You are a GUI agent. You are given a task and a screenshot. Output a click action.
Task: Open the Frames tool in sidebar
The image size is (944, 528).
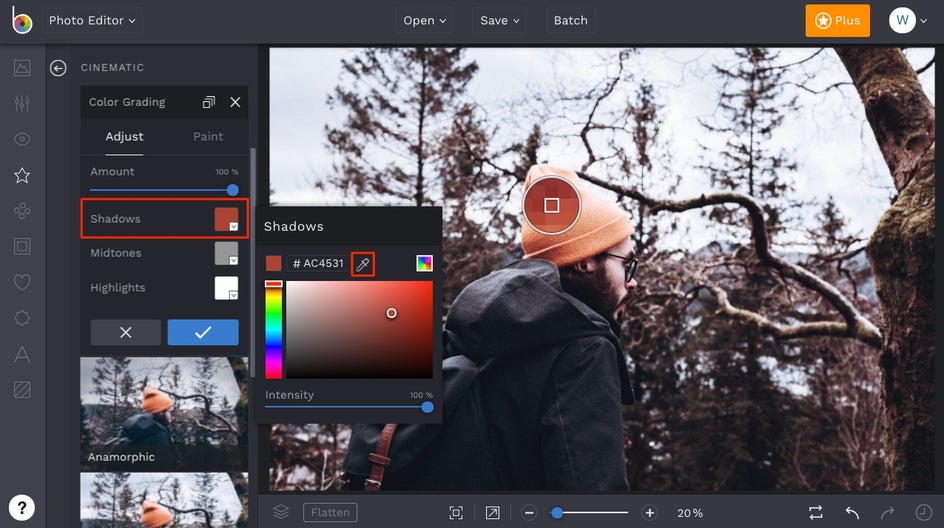[x=22, y=246]
